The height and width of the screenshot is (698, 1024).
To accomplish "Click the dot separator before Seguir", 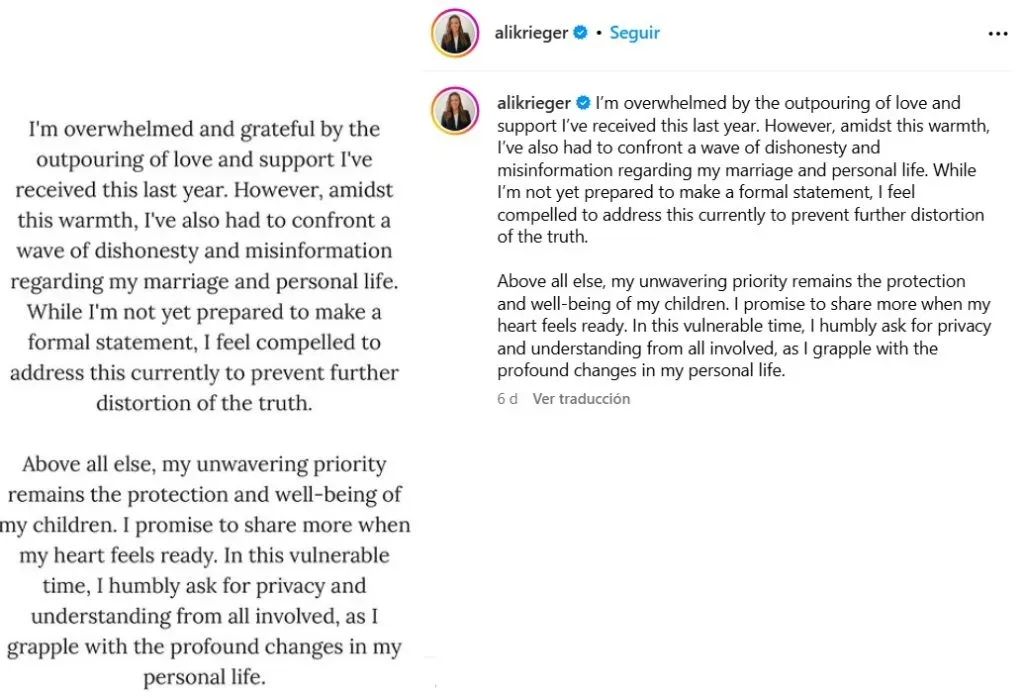I will pyautogui.click(x=598, y=33).
